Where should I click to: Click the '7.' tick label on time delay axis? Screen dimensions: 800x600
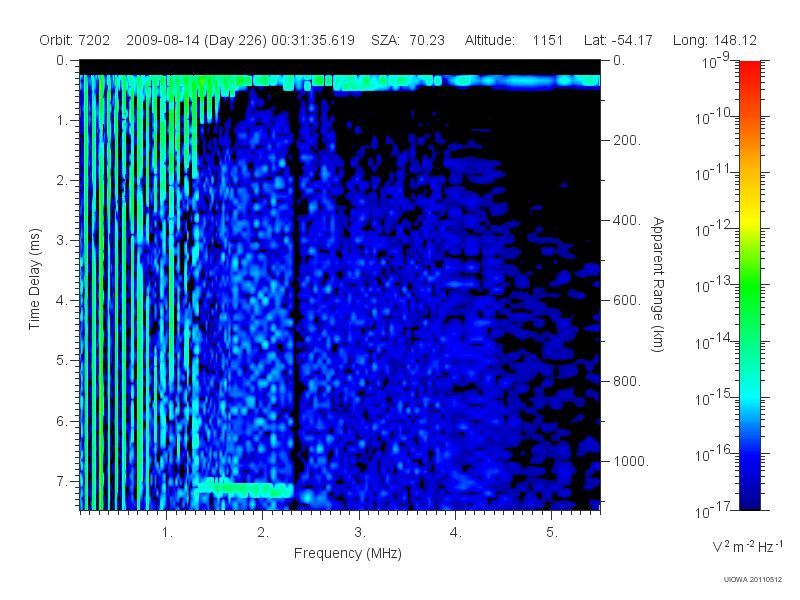[x=62, y=481]
